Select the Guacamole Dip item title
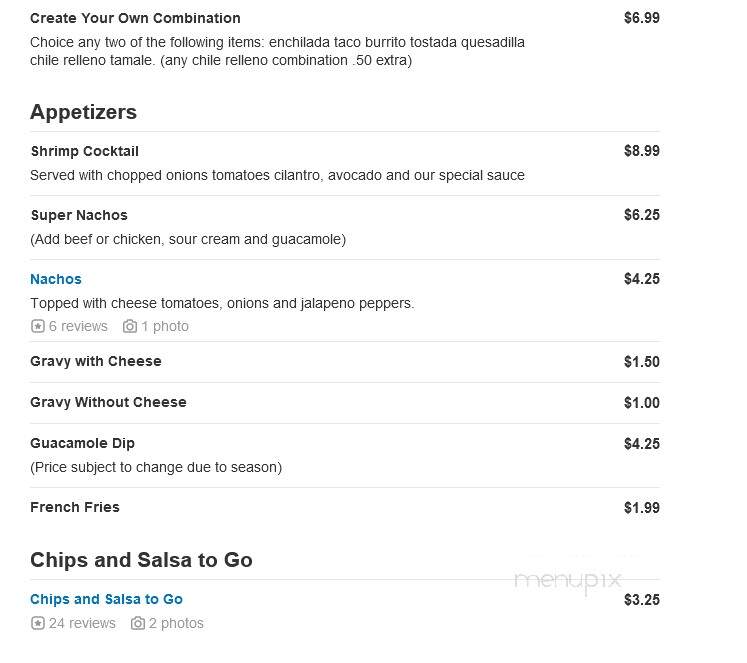The height and width of the screenshot is (663, 747). 82,443
